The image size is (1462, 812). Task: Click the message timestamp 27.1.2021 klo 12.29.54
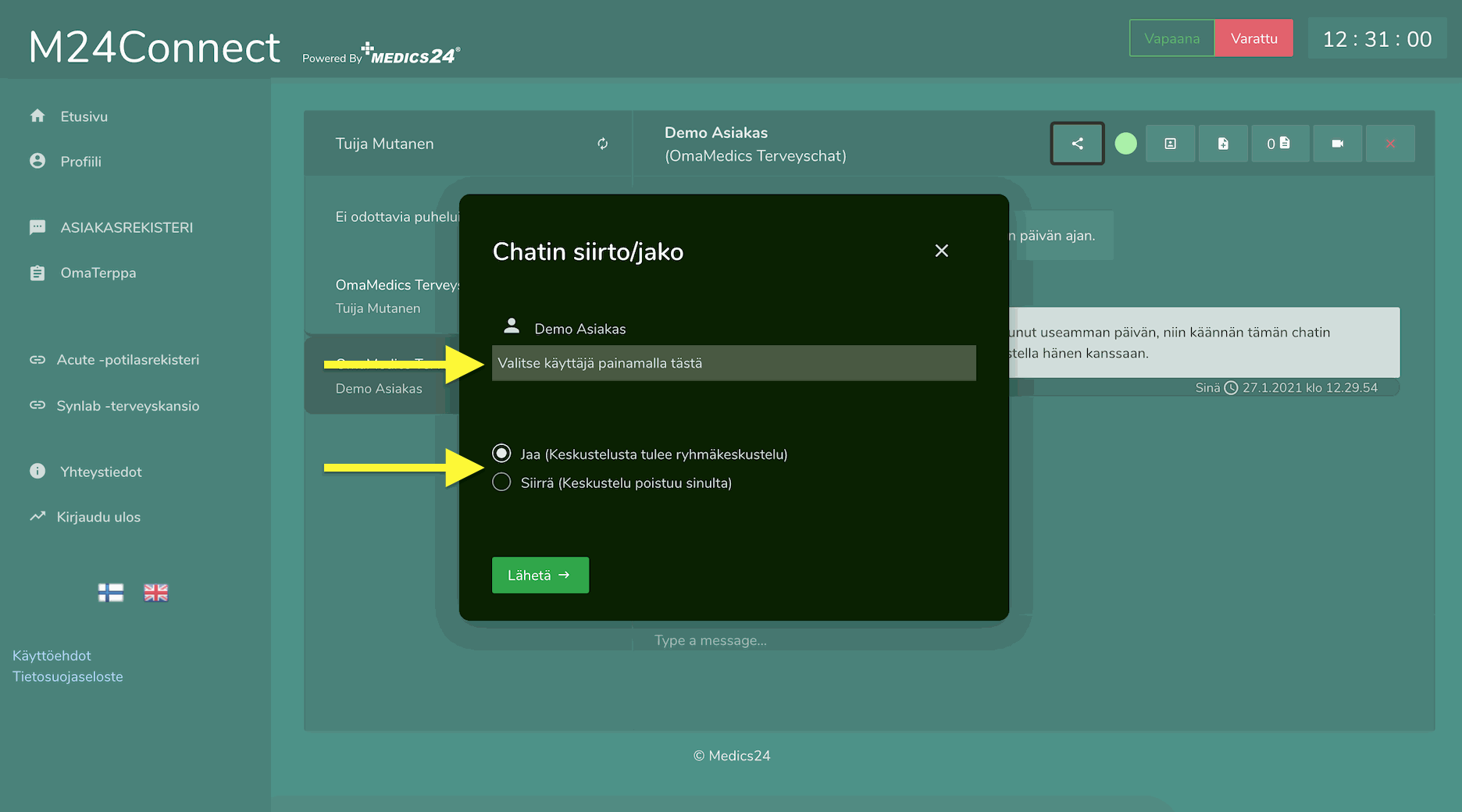coord(1310,388)
